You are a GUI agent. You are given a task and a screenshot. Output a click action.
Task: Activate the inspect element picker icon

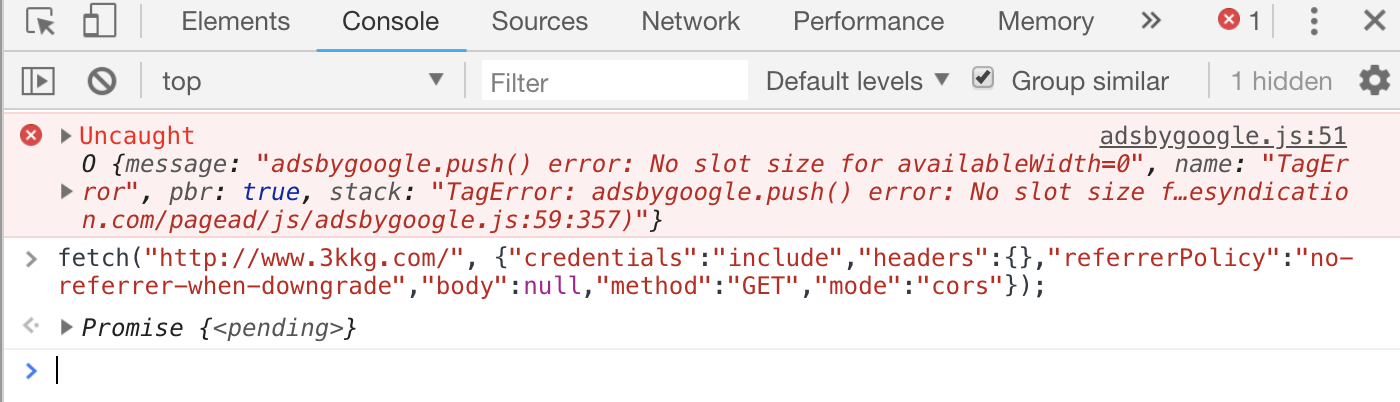point(41,22)
